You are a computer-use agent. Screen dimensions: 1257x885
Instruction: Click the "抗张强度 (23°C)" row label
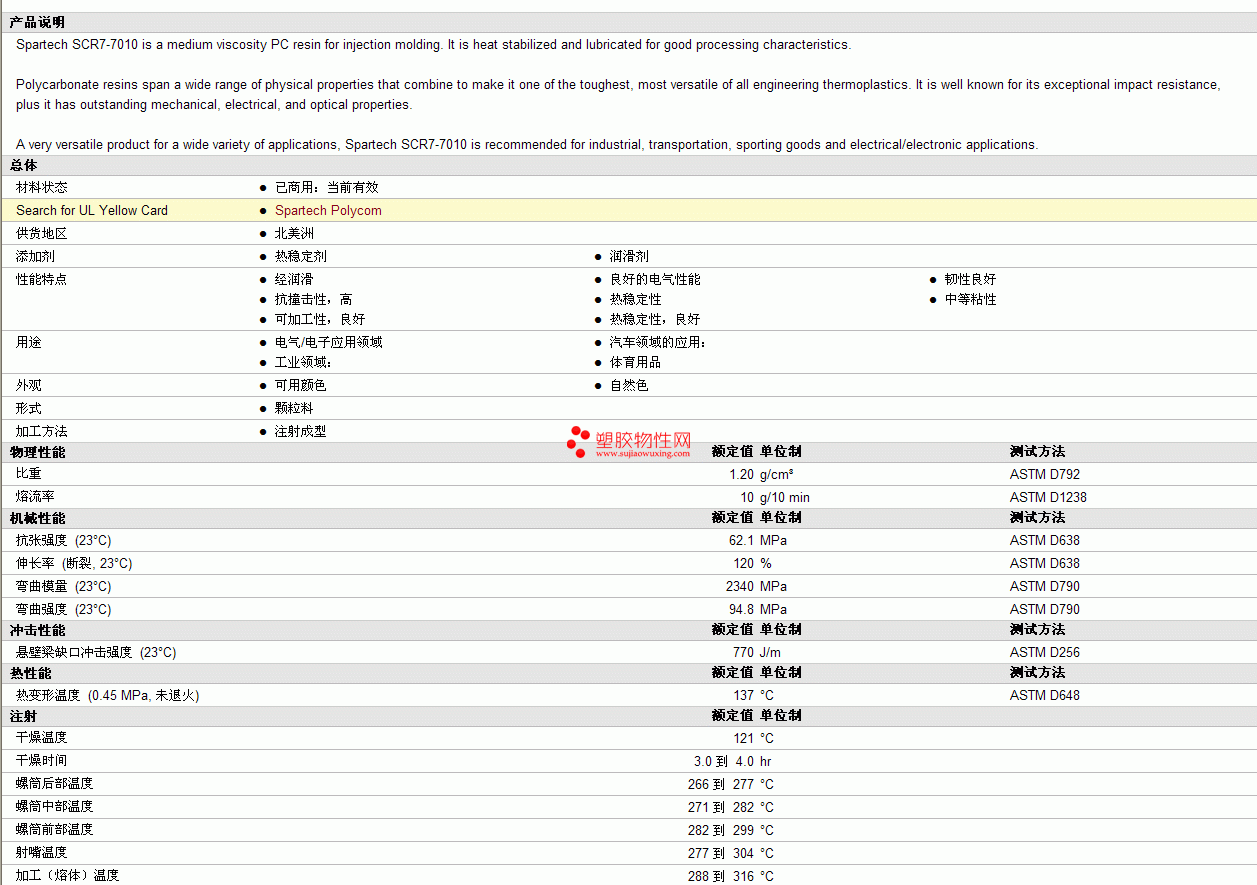[64, 540]
